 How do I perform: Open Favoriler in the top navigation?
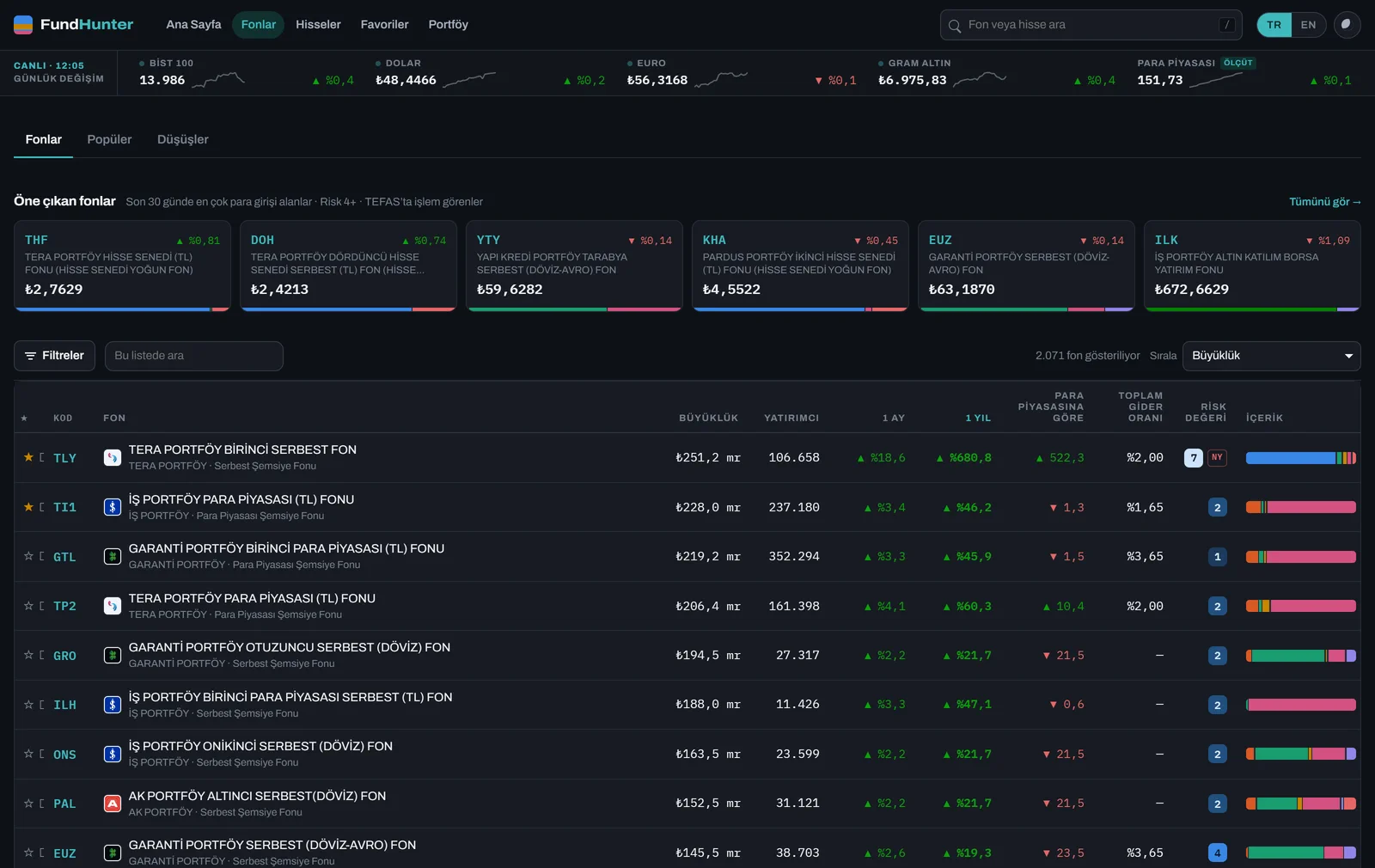[x=384, y=25]
